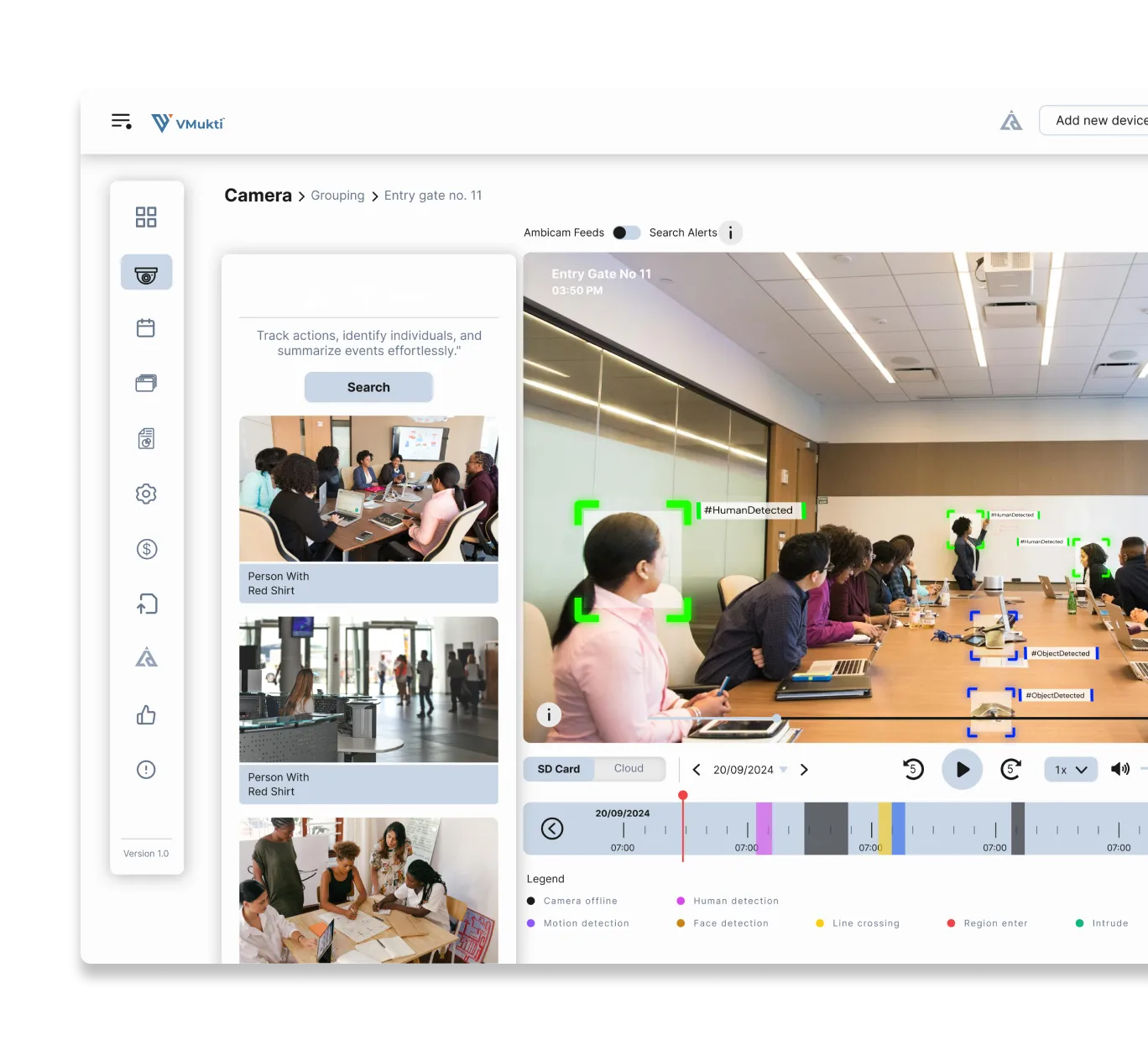Screen dimensions: 1148x1051
Task: Click the thumbs-up feedback icon
Action: point(145,714)
